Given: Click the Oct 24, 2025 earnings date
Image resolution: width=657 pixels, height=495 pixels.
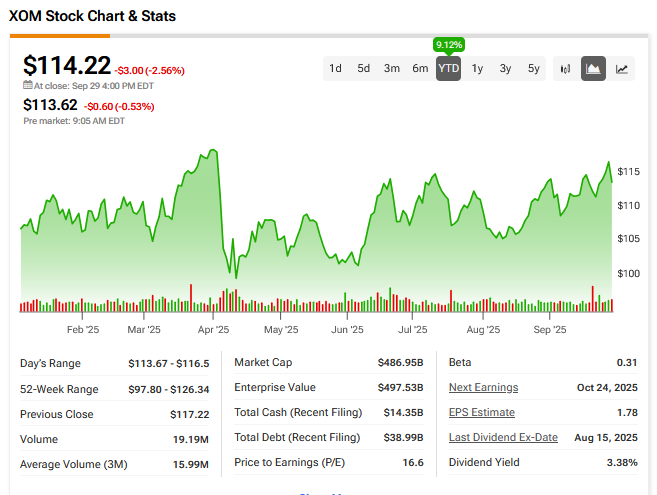Looking at the screenshot, I should (x=607, y=388).
